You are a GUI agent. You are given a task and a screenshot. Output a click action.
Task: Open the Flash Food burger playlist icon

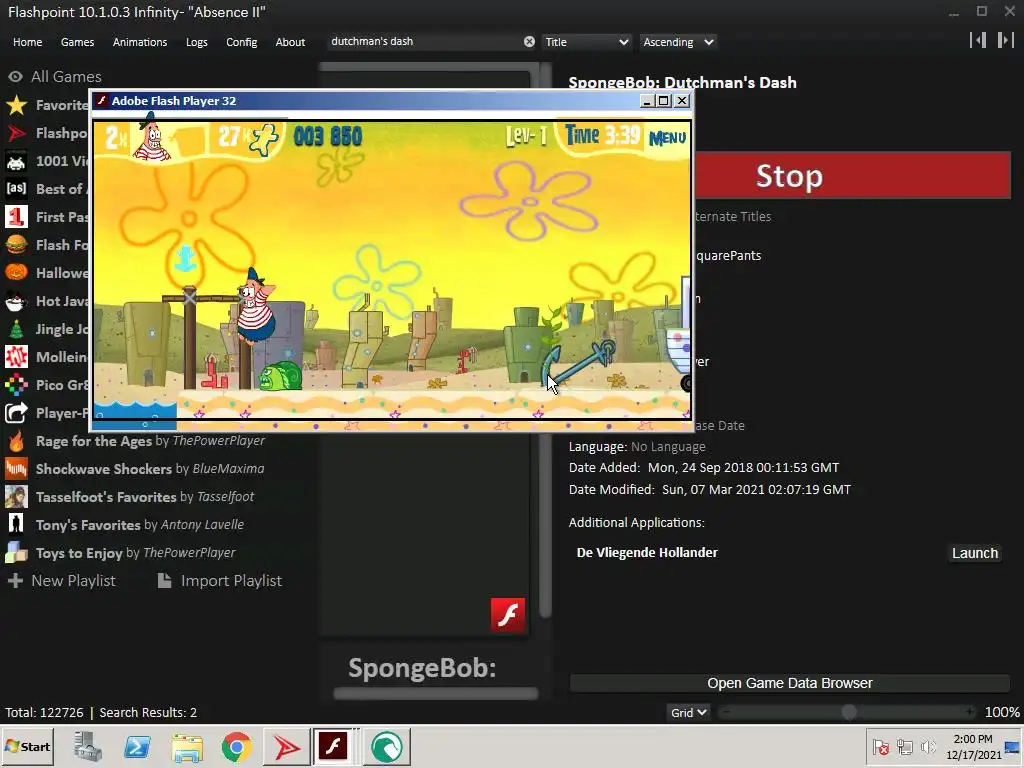click(x=16, y=245)
